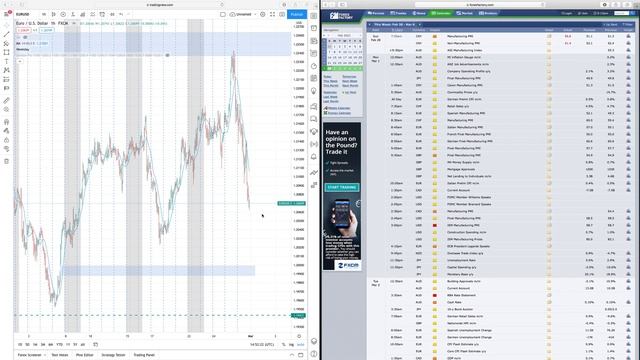This screenshot has width=640, height=360.
Task: Maximize the bottom panel
Action: coord(300,355)
